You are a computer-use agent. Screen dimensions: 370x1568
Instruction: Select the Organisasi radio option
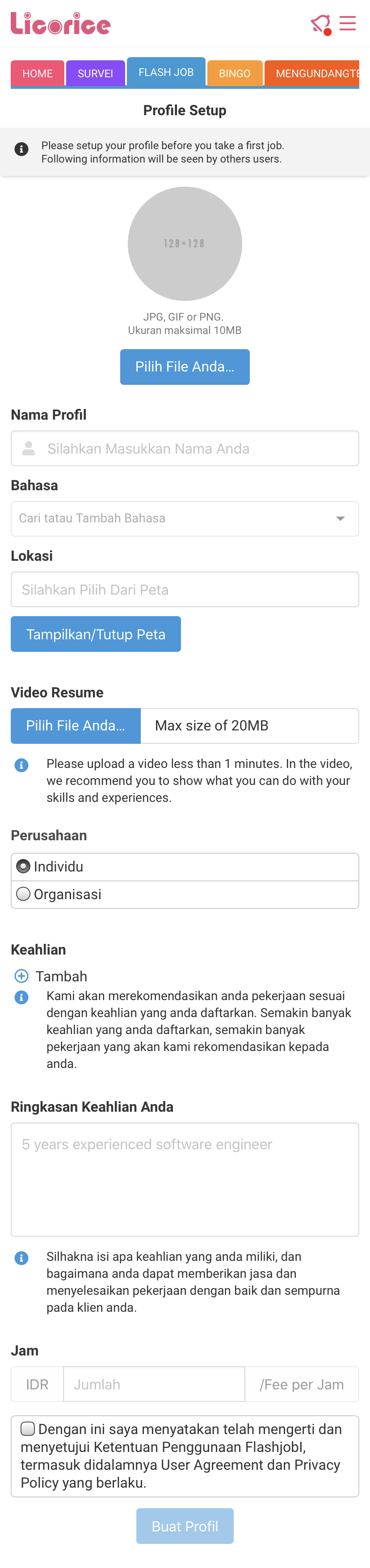click(23, 893)
